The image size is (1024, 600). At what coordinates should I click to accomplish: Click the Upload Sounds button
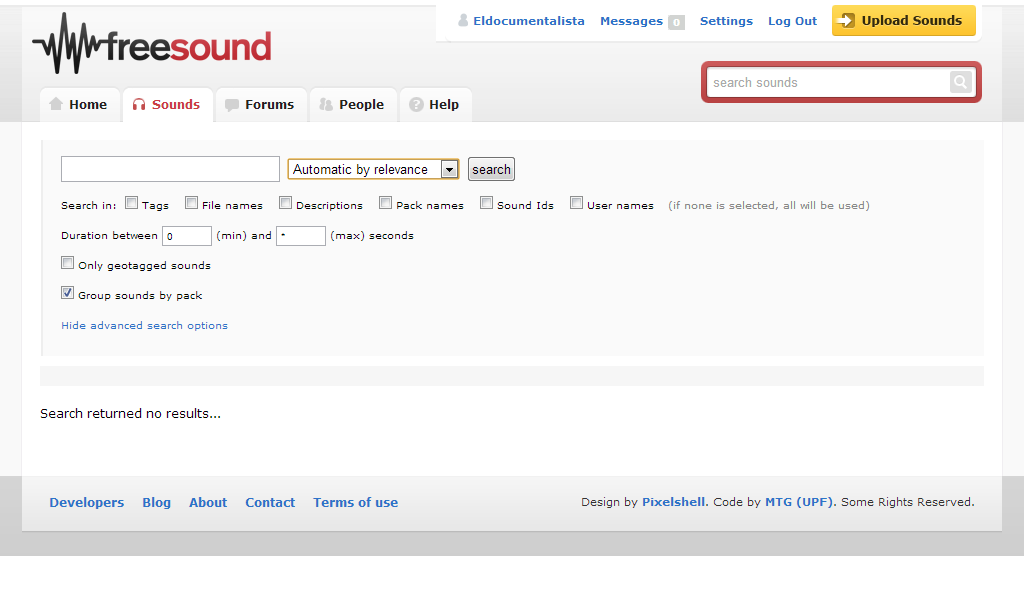[x=903, y=20]
